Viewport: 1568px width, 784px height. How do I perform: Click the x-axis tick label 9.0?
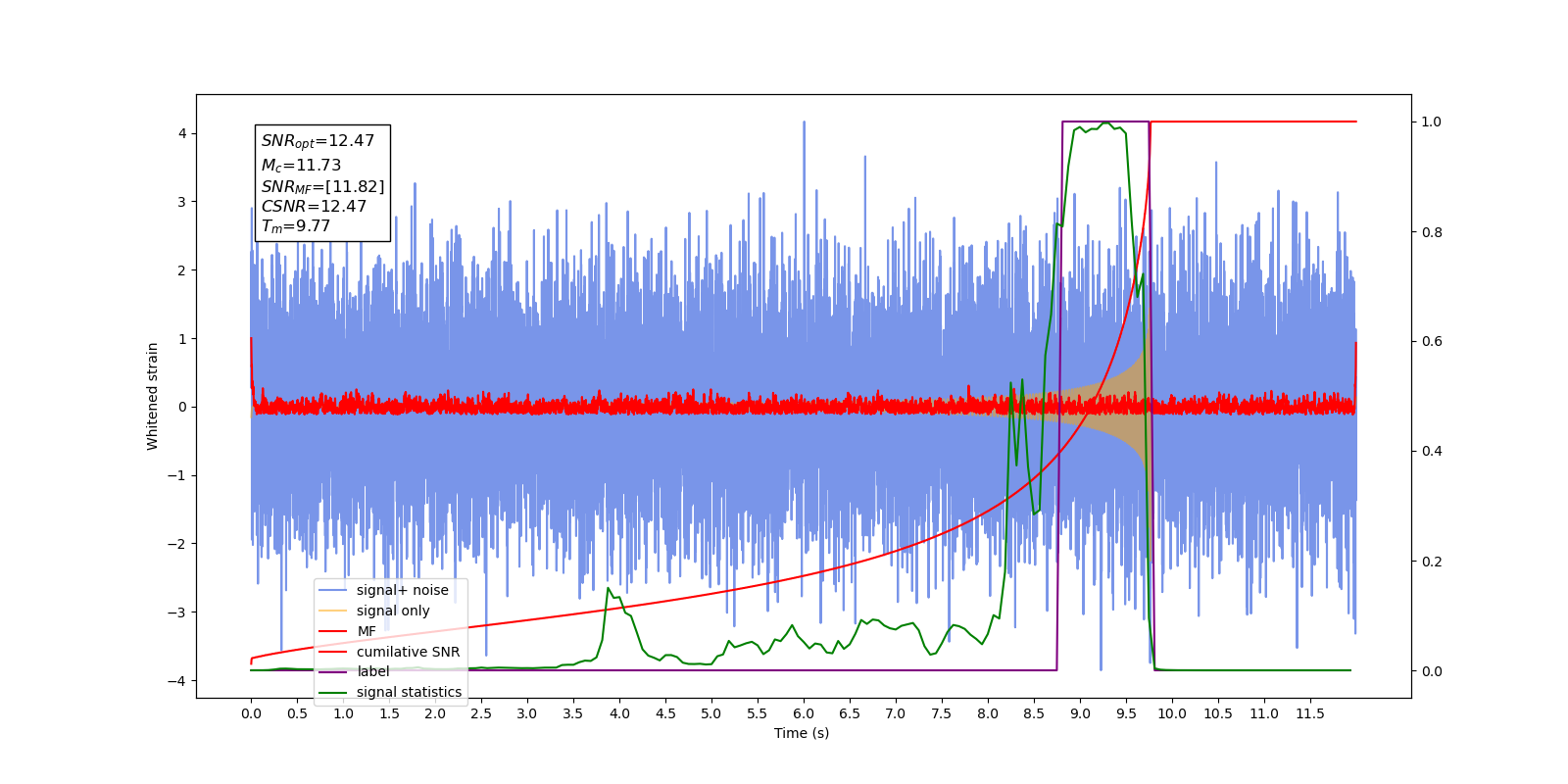[1080, 713]
